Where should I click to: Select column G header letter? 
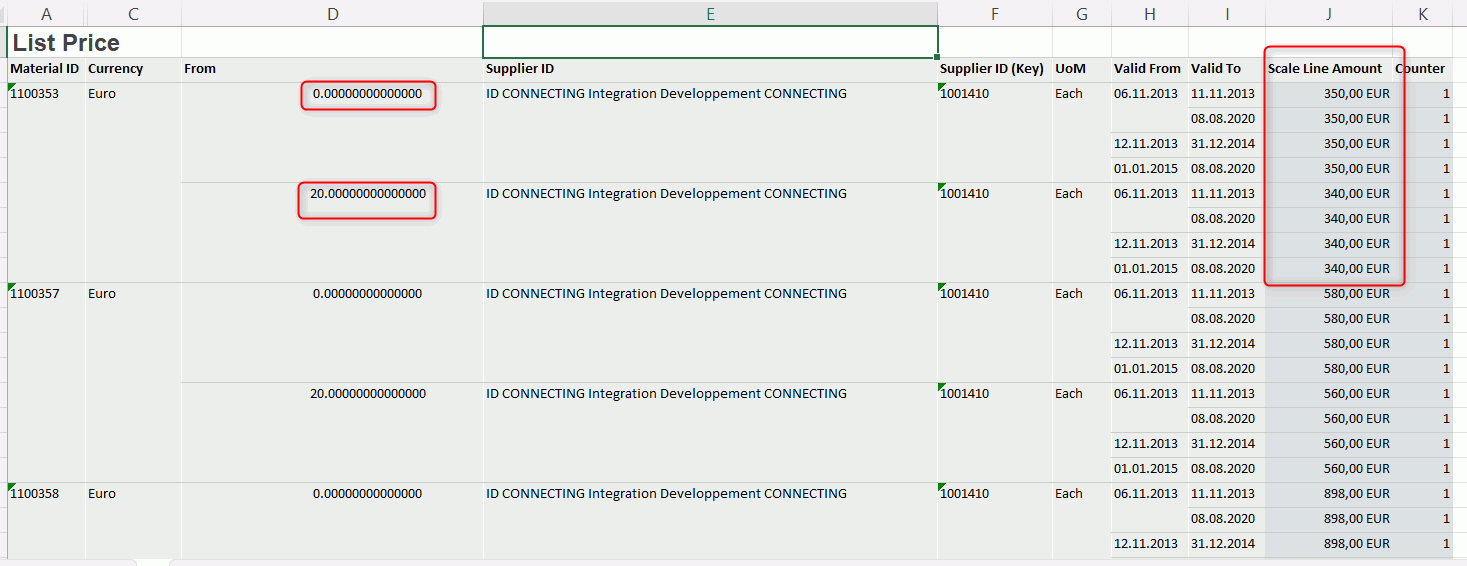coord(1081,14)
